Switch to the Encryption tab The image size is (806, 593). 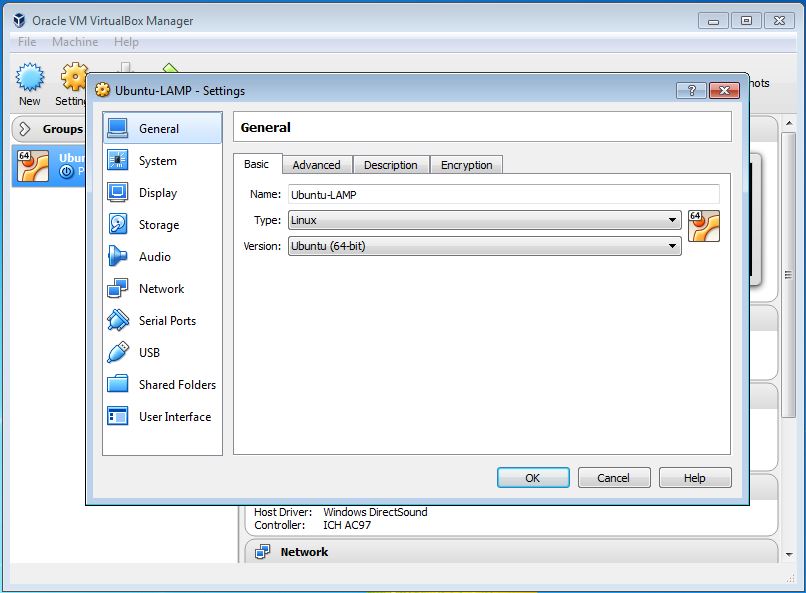click(466, 165)
